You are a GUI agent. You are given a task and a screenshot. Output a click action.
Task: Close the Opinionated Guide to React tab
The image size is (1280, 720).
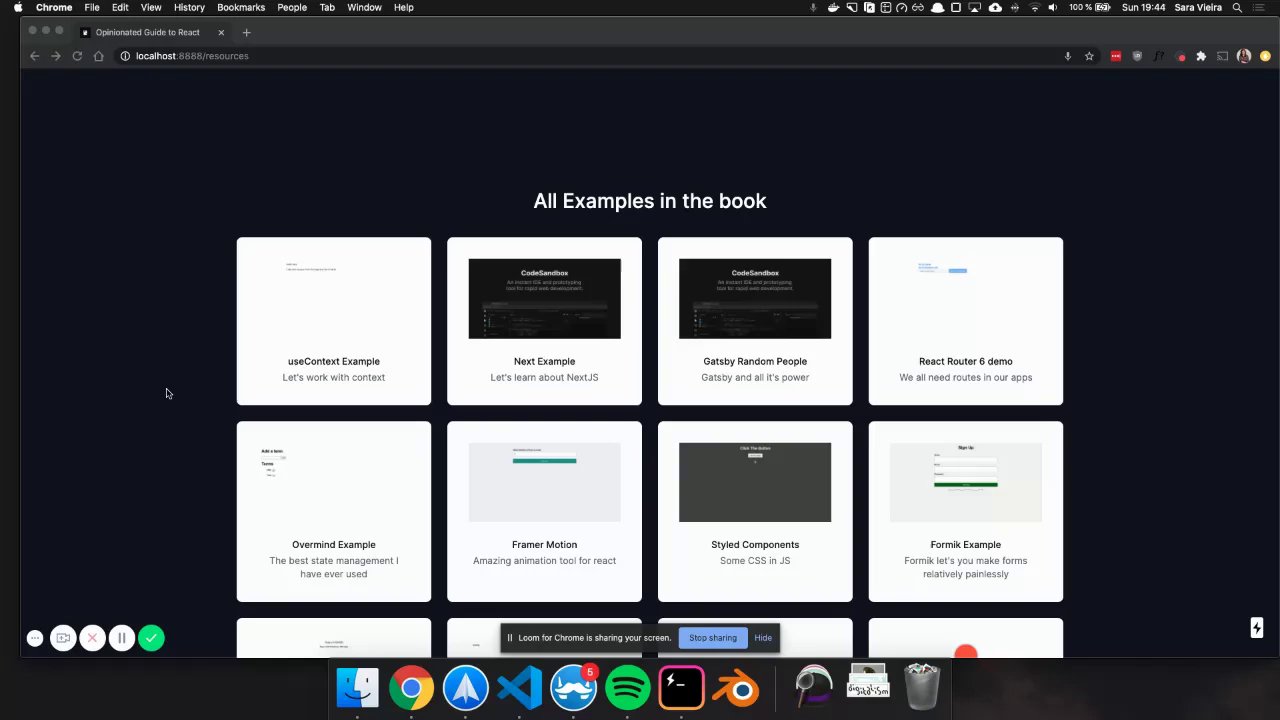tap(221, 32)
